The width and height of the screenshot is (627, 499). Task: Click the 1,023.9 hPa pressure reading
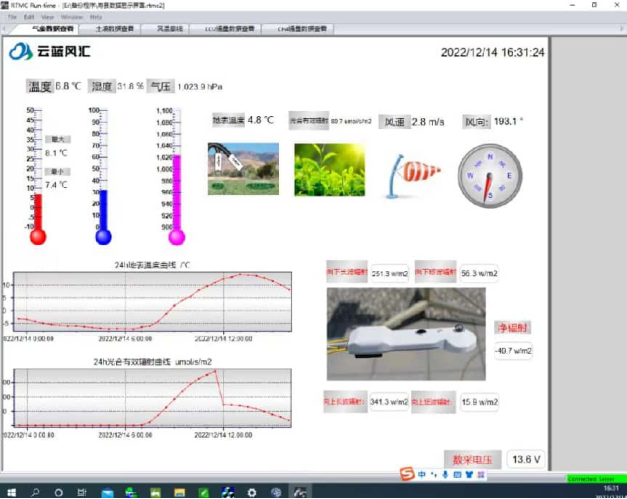click(x=200, y=87)
